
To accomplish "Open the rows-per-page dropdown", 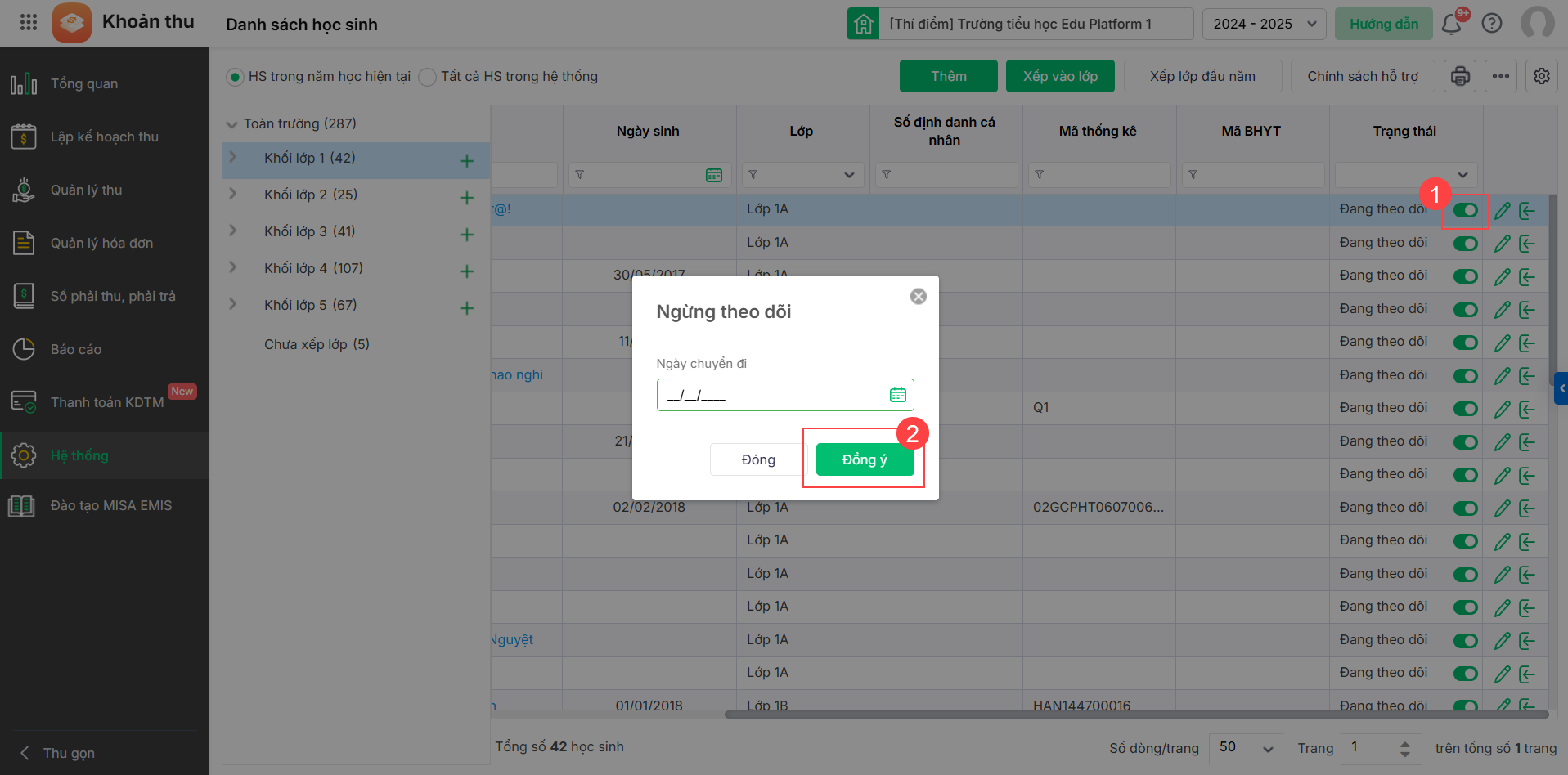I will tap(1246, 747).
